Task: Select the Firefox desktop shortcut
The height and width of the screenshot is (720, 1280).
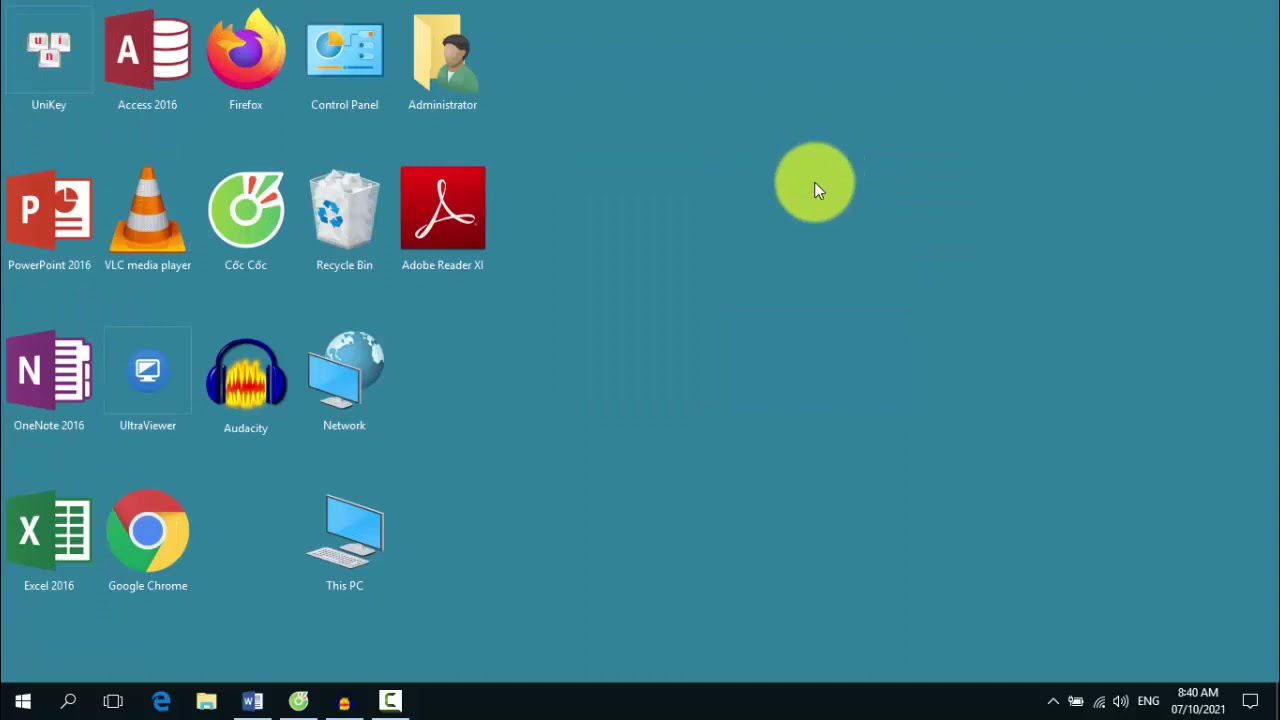Action: (246, 60)
